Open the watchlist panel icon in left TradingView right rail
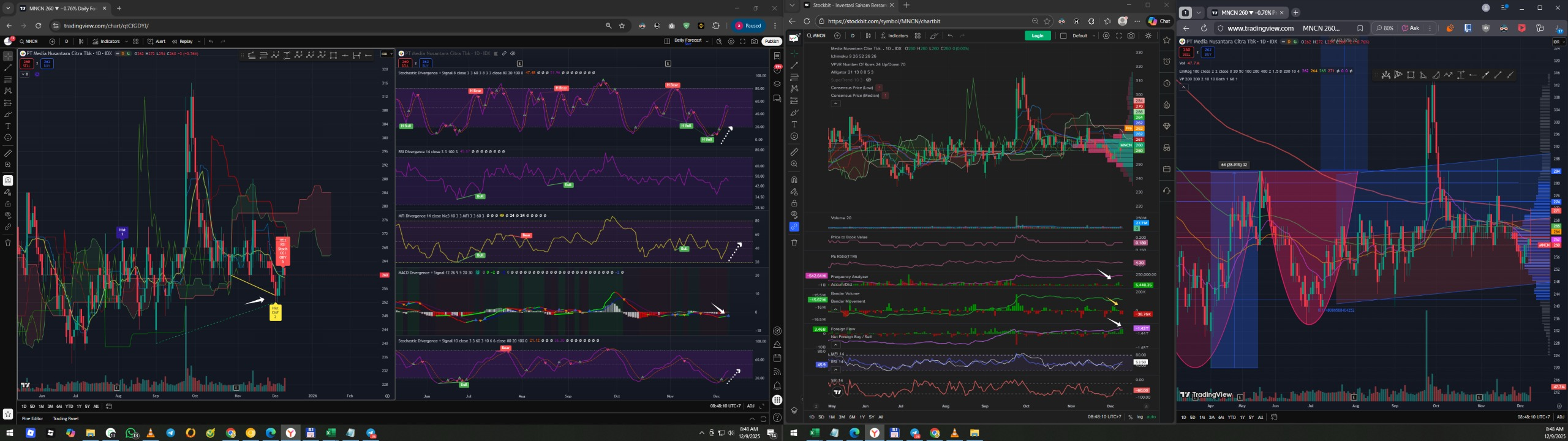The height and width of the screenshot is (441, 1568). pos(777,56)
